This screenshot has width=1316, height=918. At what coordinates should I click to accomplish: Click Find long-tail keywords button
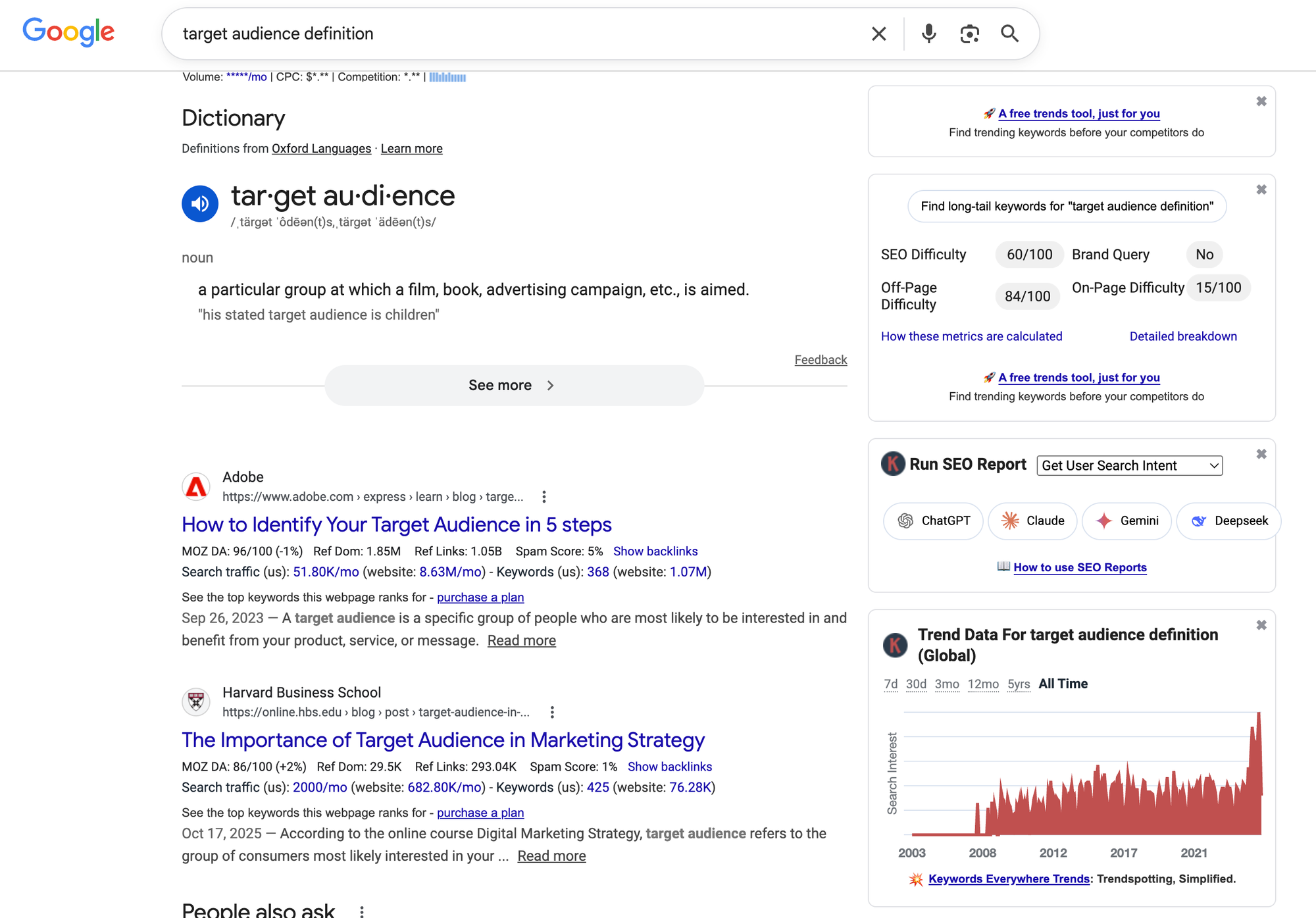coord(1067,207)
